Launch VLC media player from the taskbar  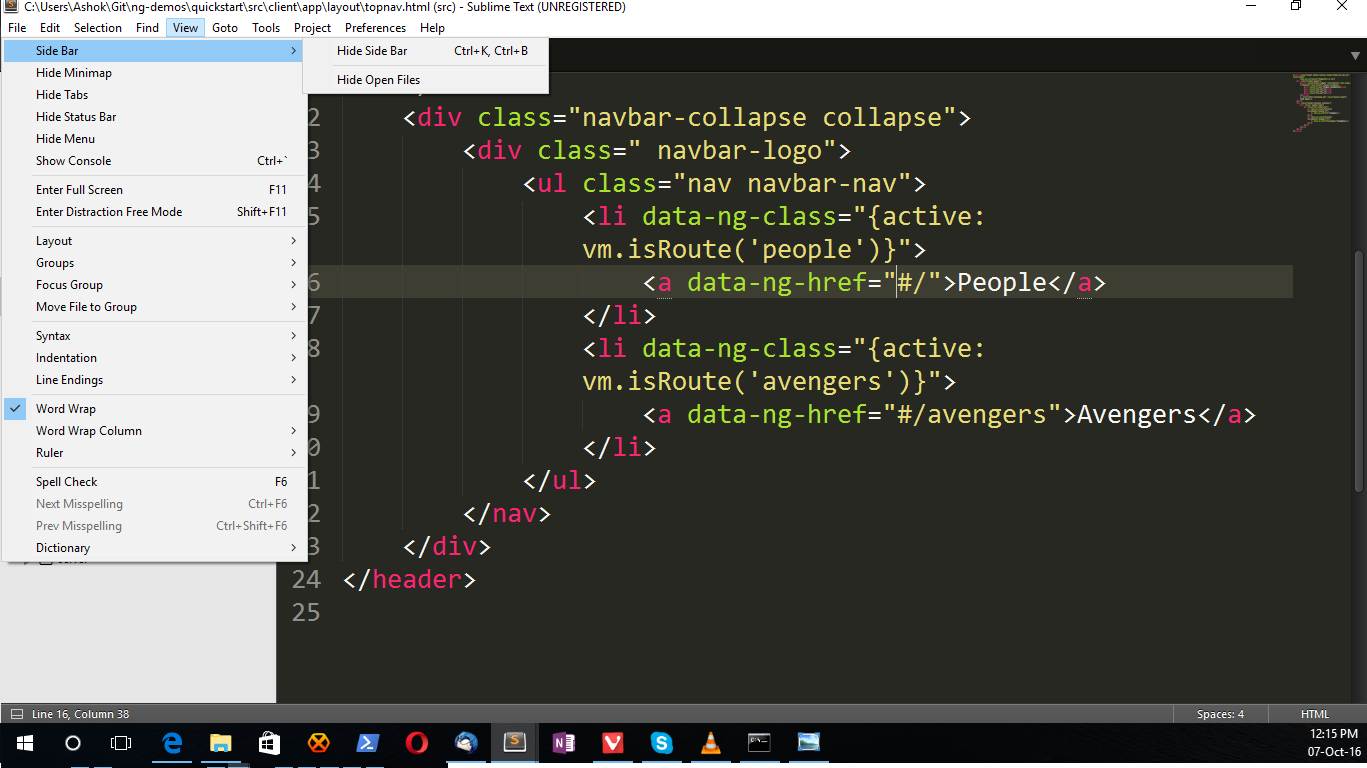click(710, 743)
